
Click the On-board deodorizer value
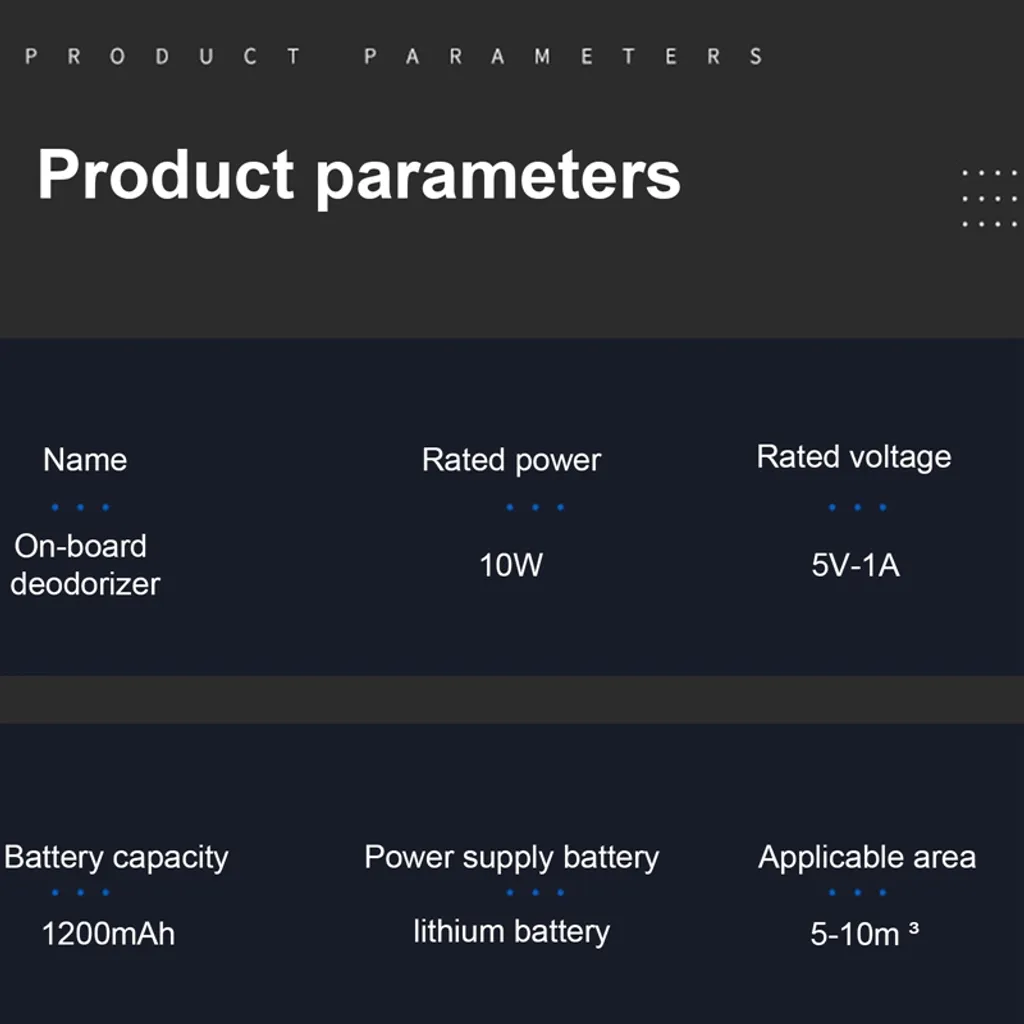click(x=84, y=565)
